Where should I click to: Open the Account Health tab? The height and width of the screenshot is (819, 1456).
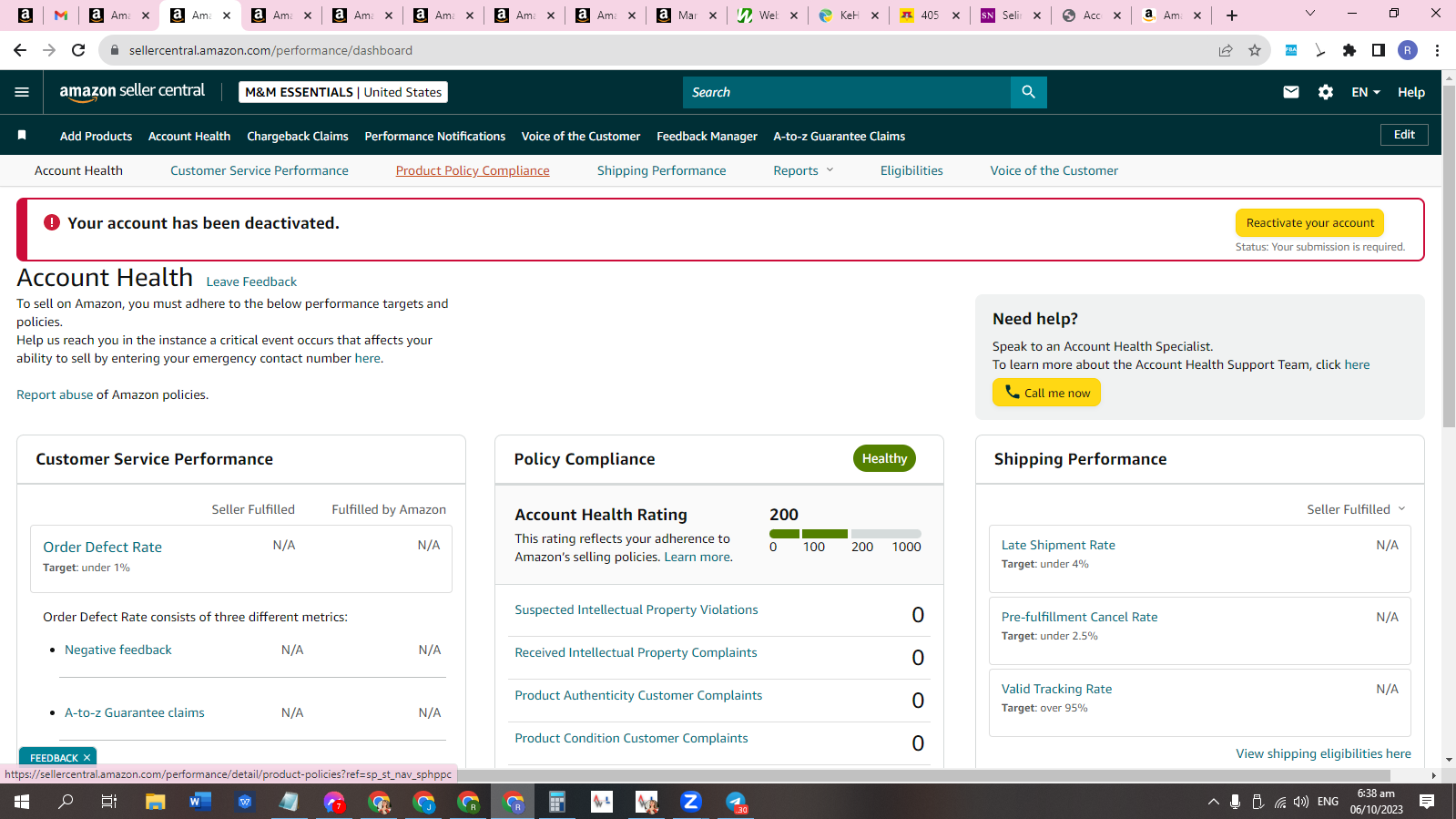78,170
